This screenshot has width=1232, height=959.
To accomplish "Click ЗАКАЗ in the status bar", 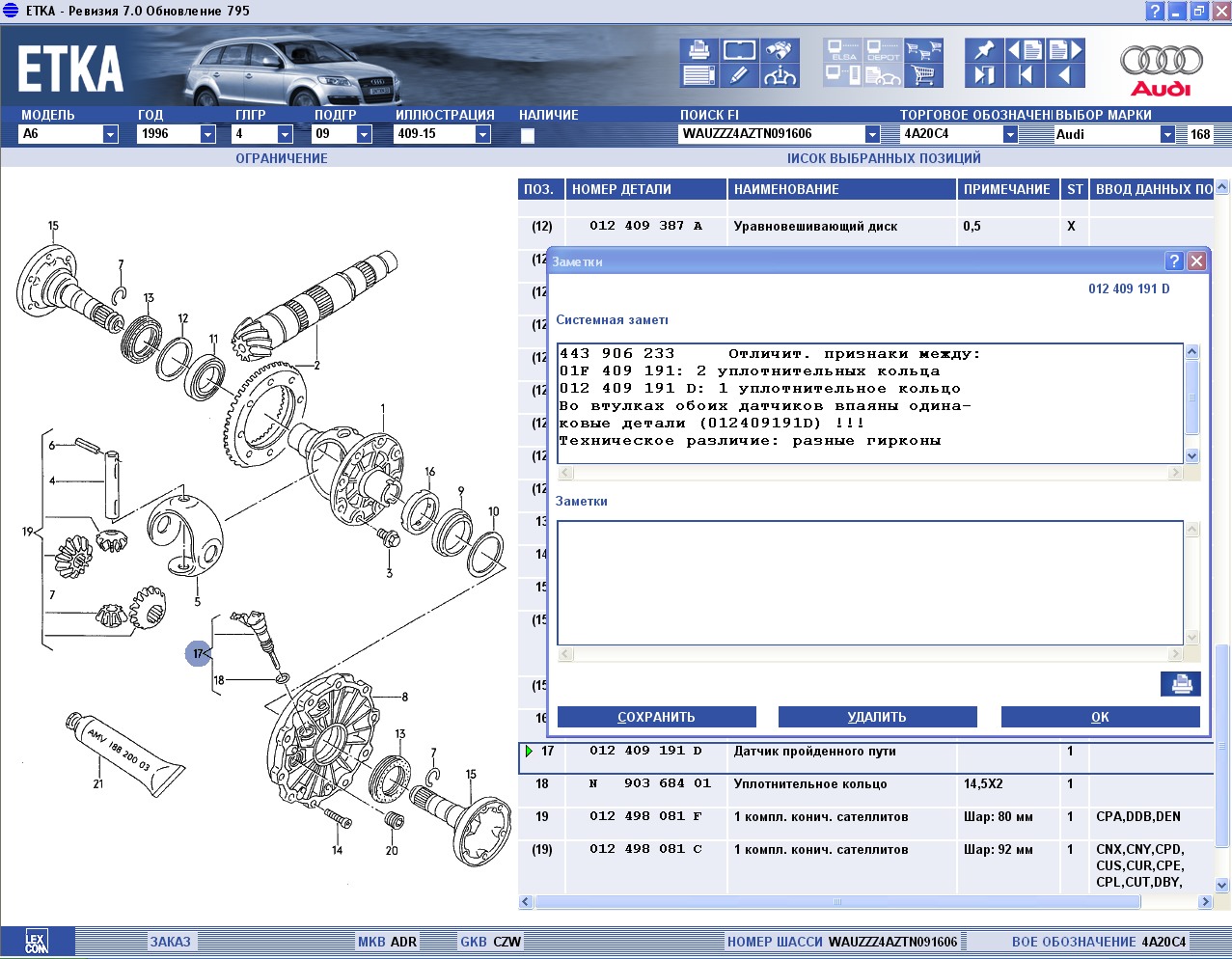I will point(170,942).
